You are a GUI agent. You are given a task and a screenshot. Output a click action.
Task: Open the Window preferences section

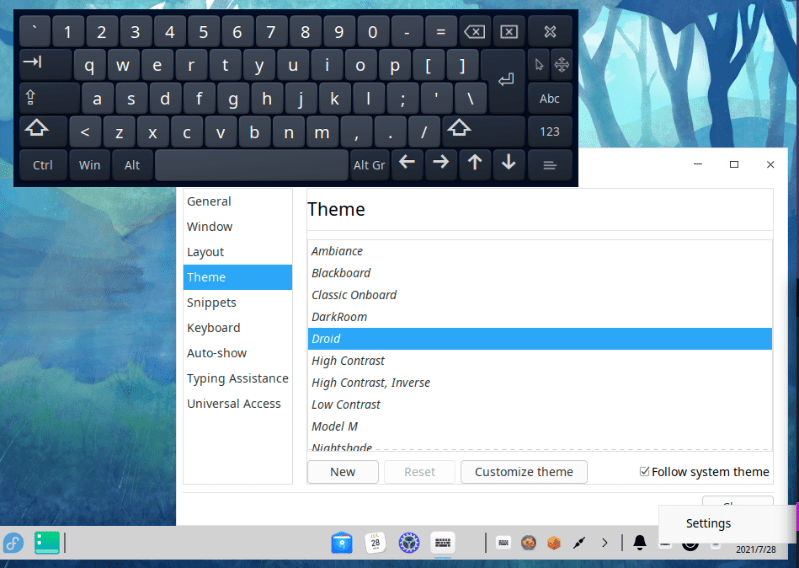pos(237,227)
